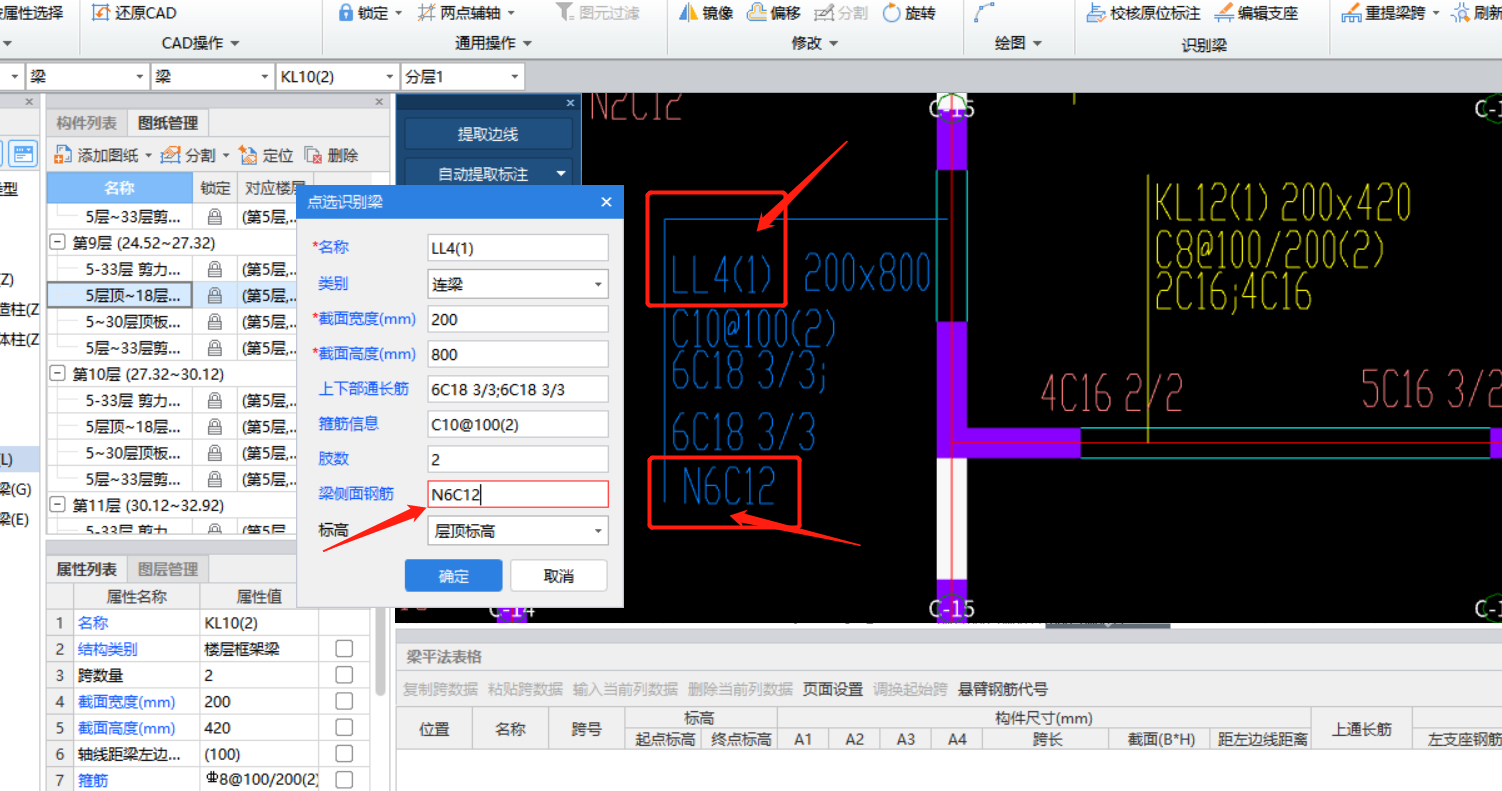Switch to the 图纸管理 tab
The image size is (1502, 791).
point(168,123)
